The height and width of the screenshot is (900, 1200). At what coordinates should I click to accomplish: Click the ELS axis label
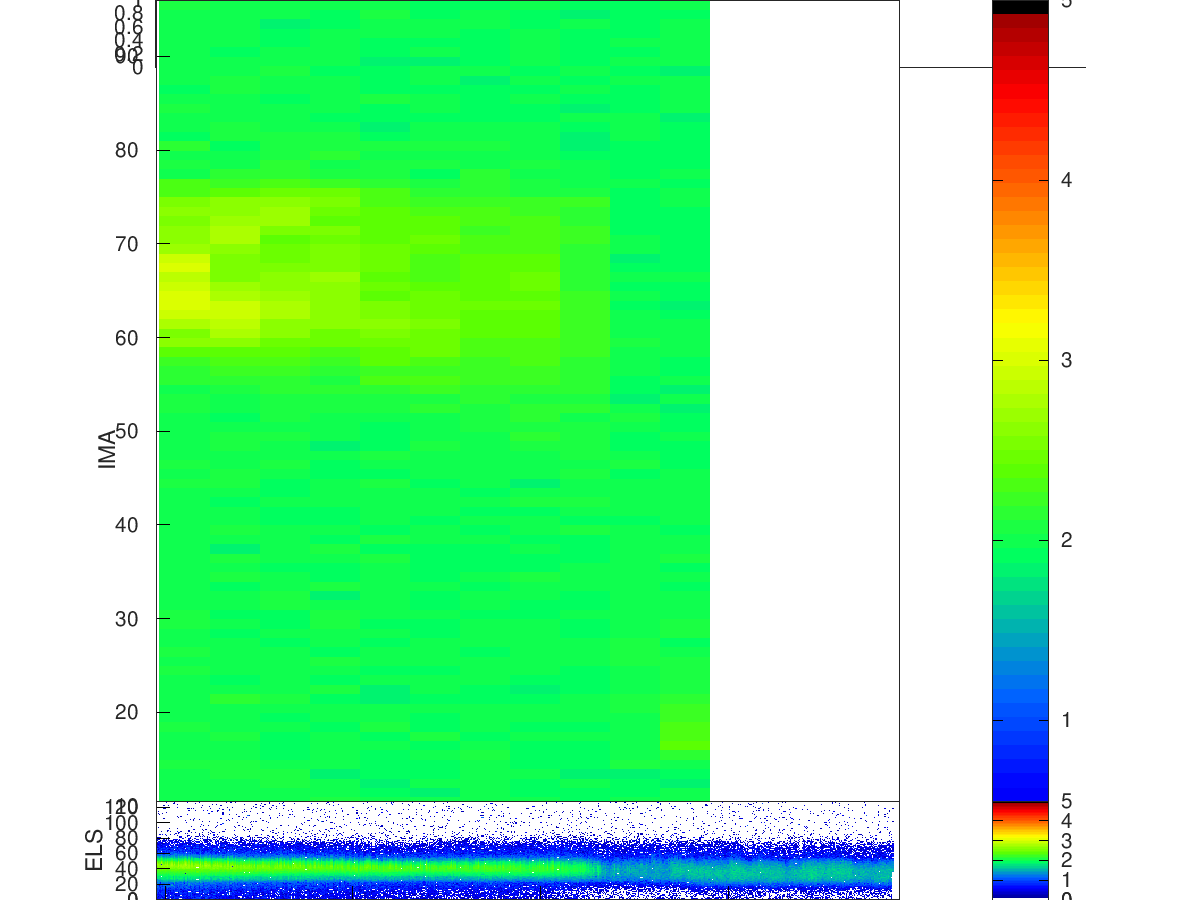click(95, 850)
